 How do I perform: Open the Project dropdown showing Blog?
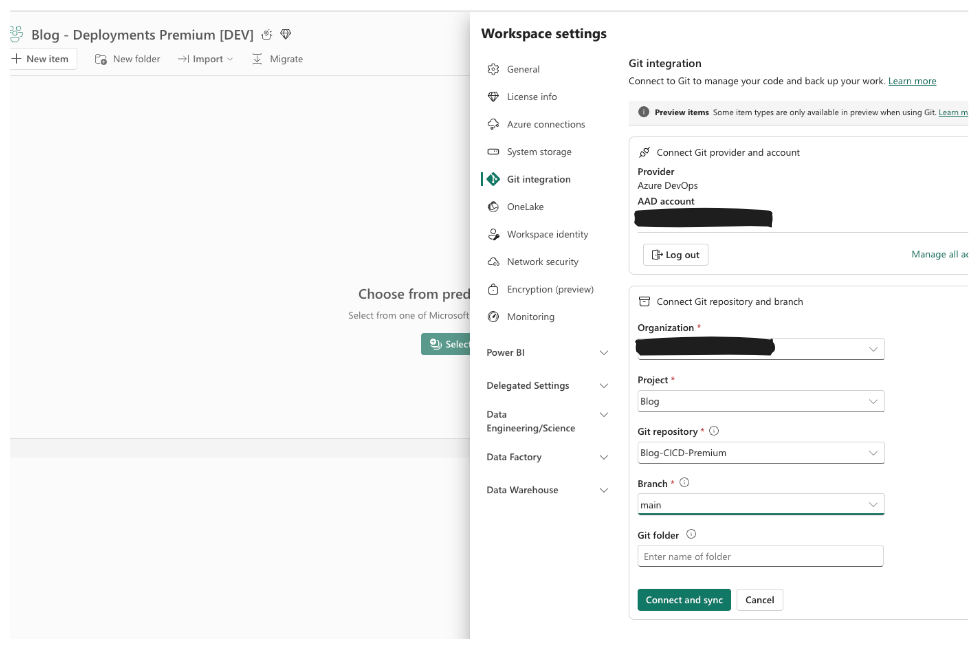[x=760, y=401]
